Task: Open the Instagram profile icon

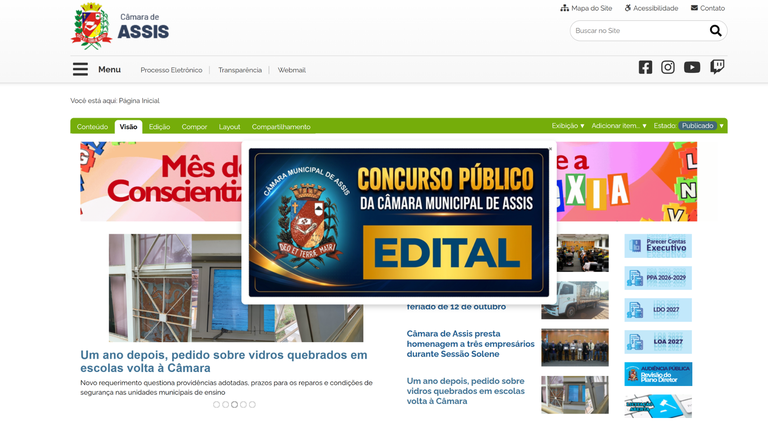Action: click(668, 67)
